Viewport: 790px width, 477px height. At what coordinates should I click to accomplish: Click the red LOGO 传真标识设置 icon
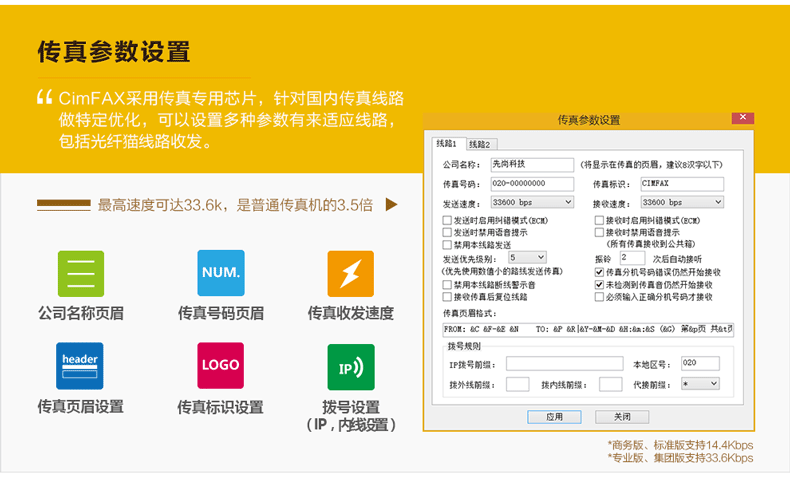click(x=221, y=366)
